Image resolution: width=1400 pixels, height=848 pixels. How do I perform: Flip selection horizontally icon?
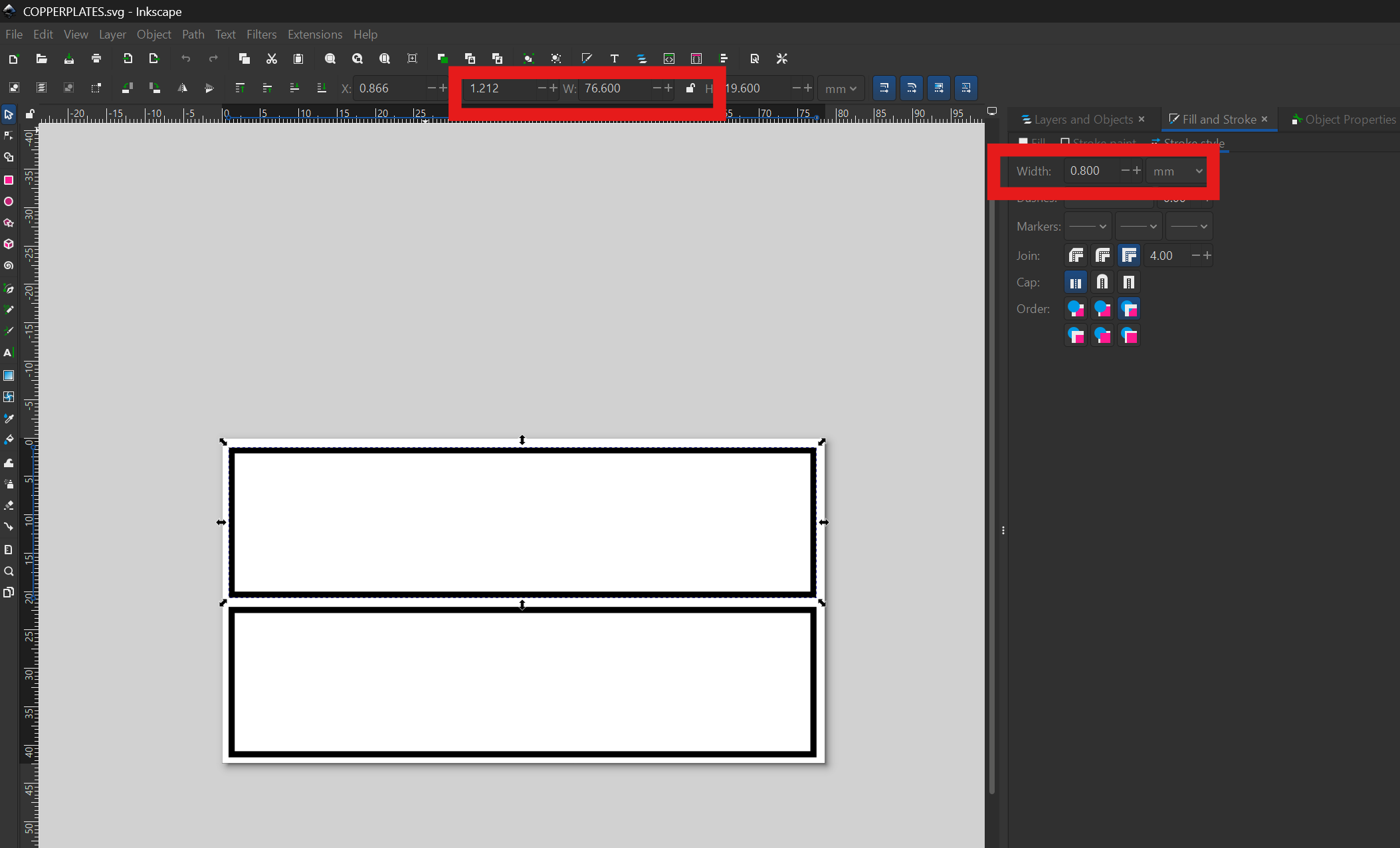click(x=182, y=88)
